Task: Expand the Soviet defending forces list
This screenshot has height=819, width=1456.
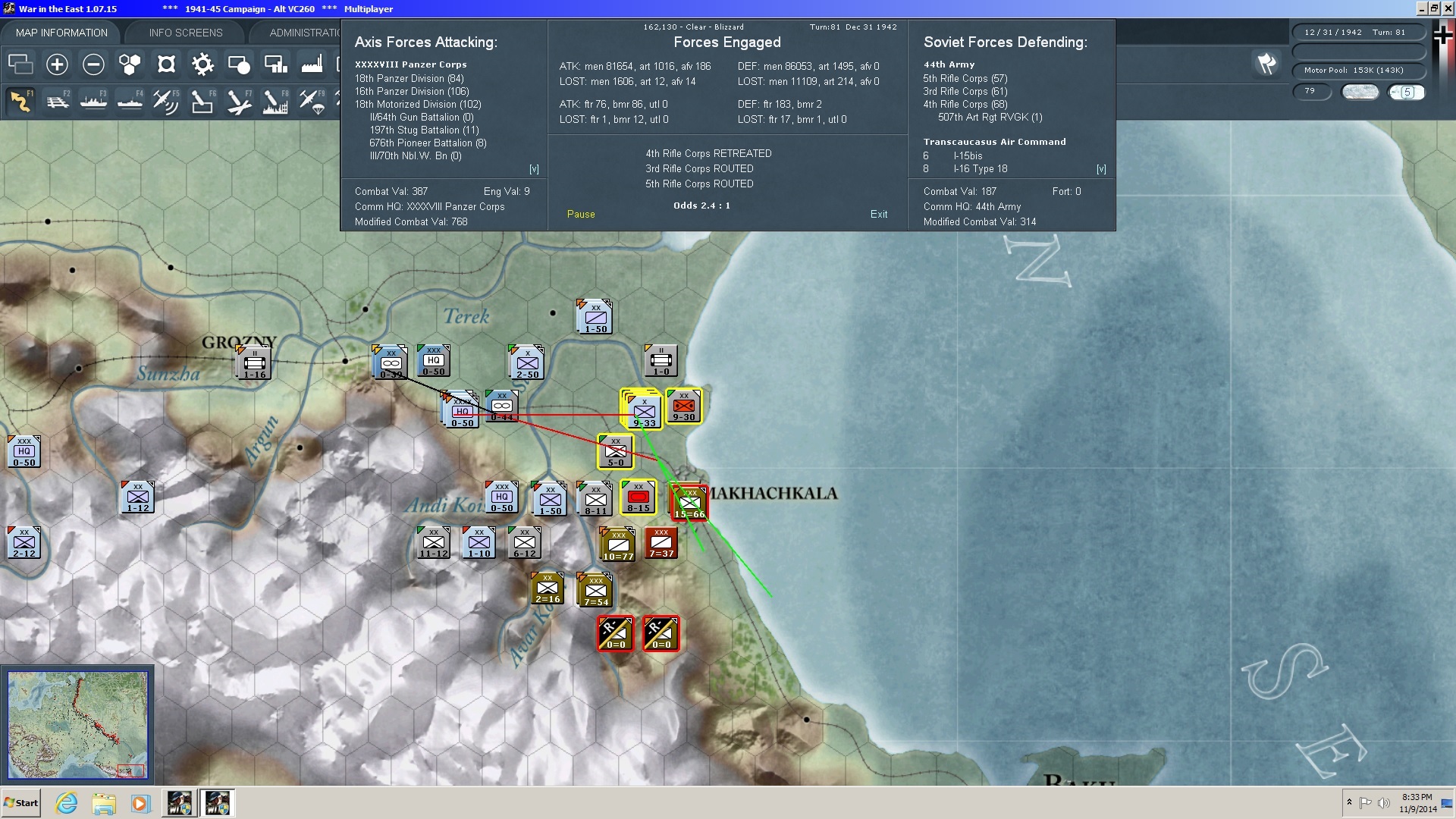Action: [1101, 169]
